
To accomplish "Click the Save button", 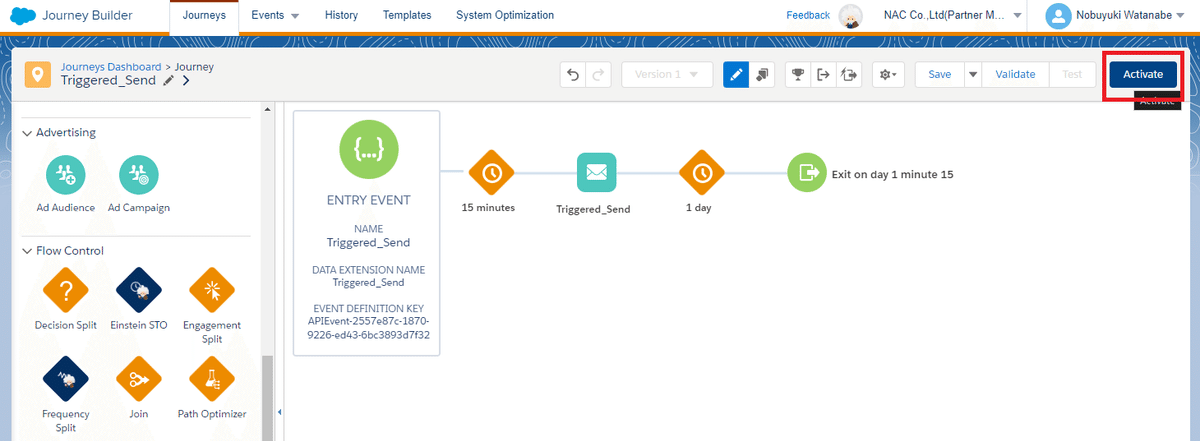I will tap(939, 75).
